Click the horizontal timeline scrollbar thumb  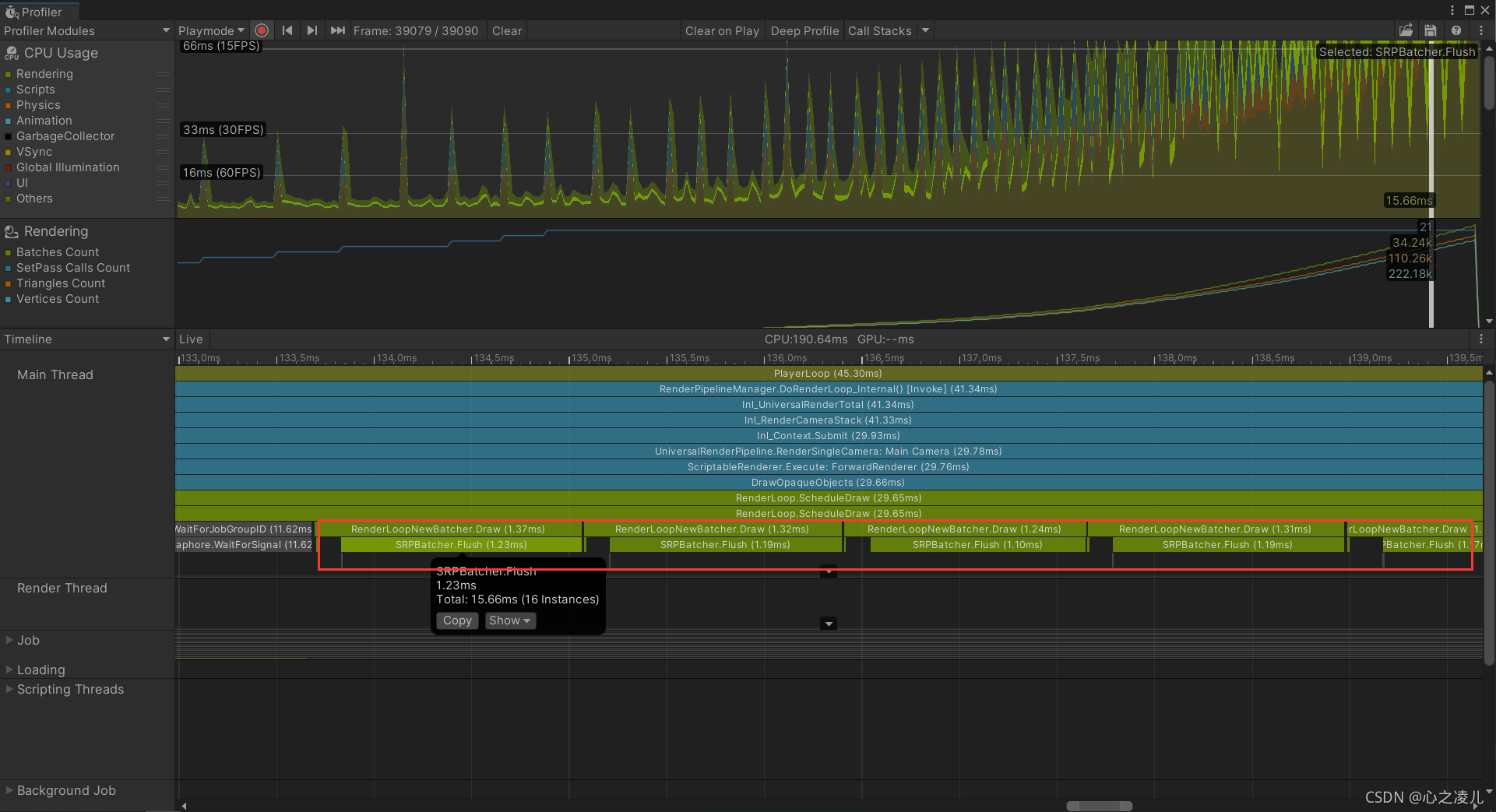coord(1099,806)
